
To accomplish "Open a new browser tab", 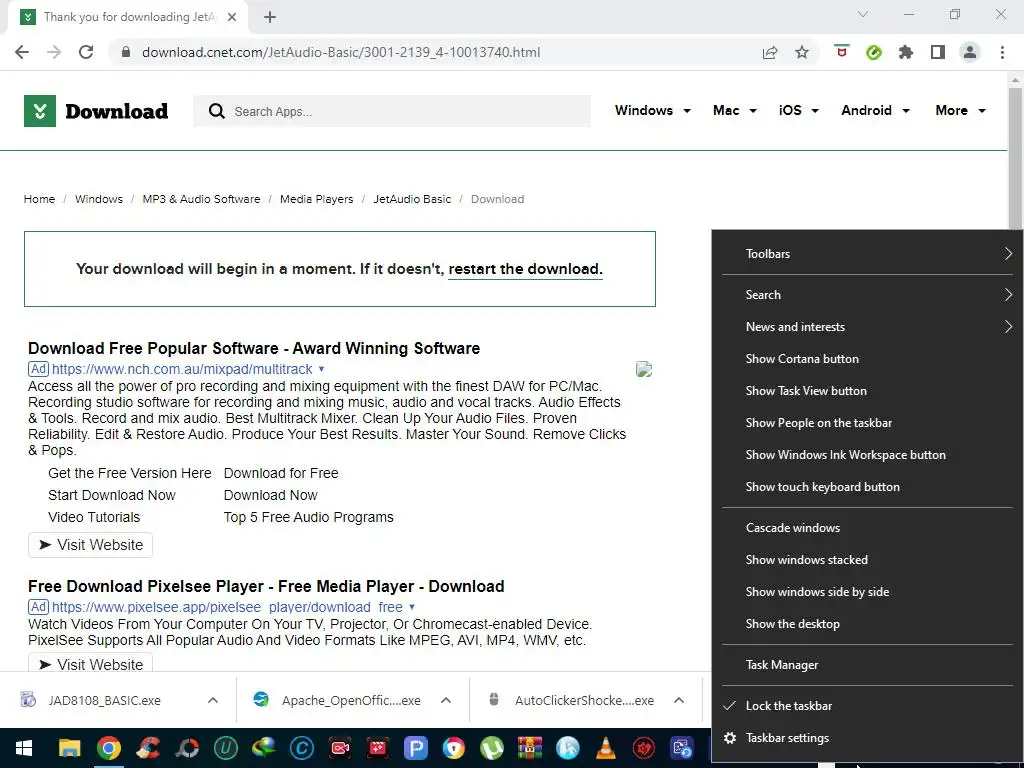I will pyautogui.click(x=270, y=17).
